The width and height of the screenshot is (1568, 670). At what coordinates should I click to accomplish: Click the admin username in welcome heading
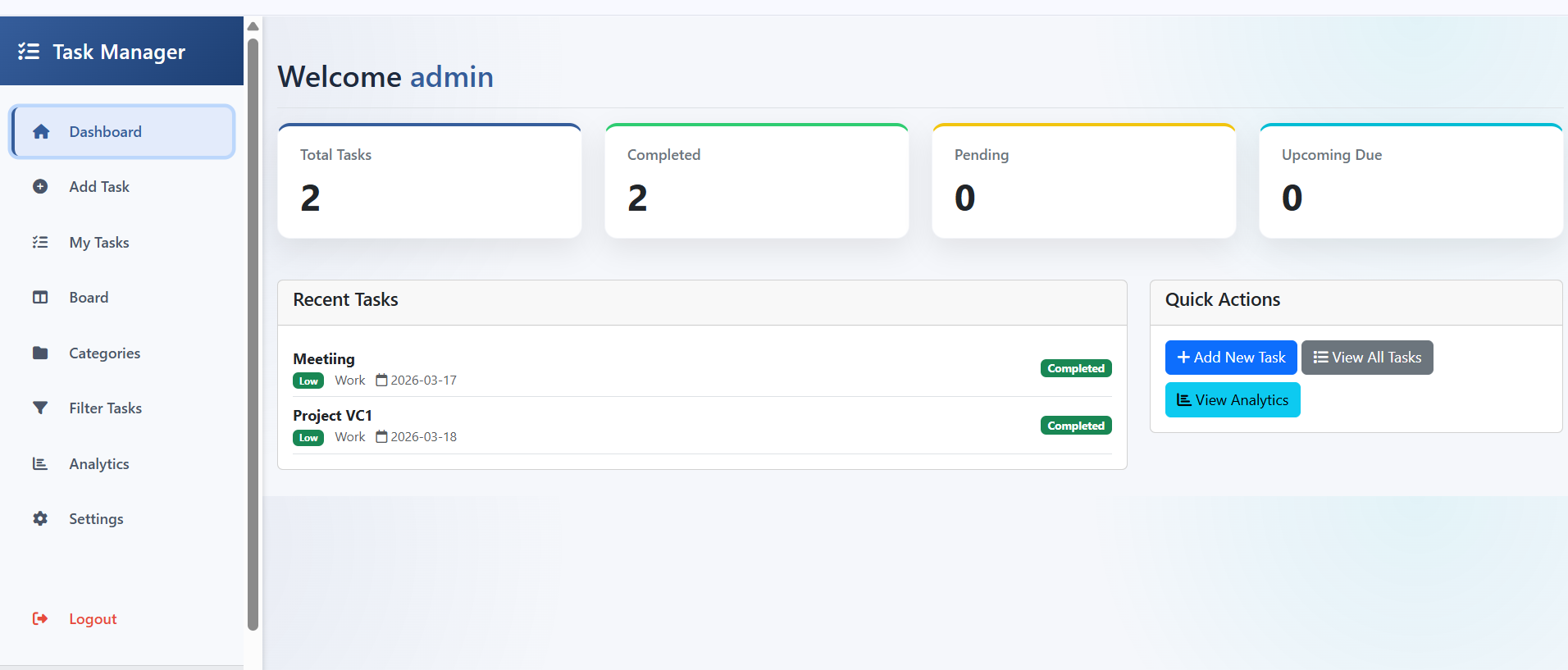coord(452,77)
